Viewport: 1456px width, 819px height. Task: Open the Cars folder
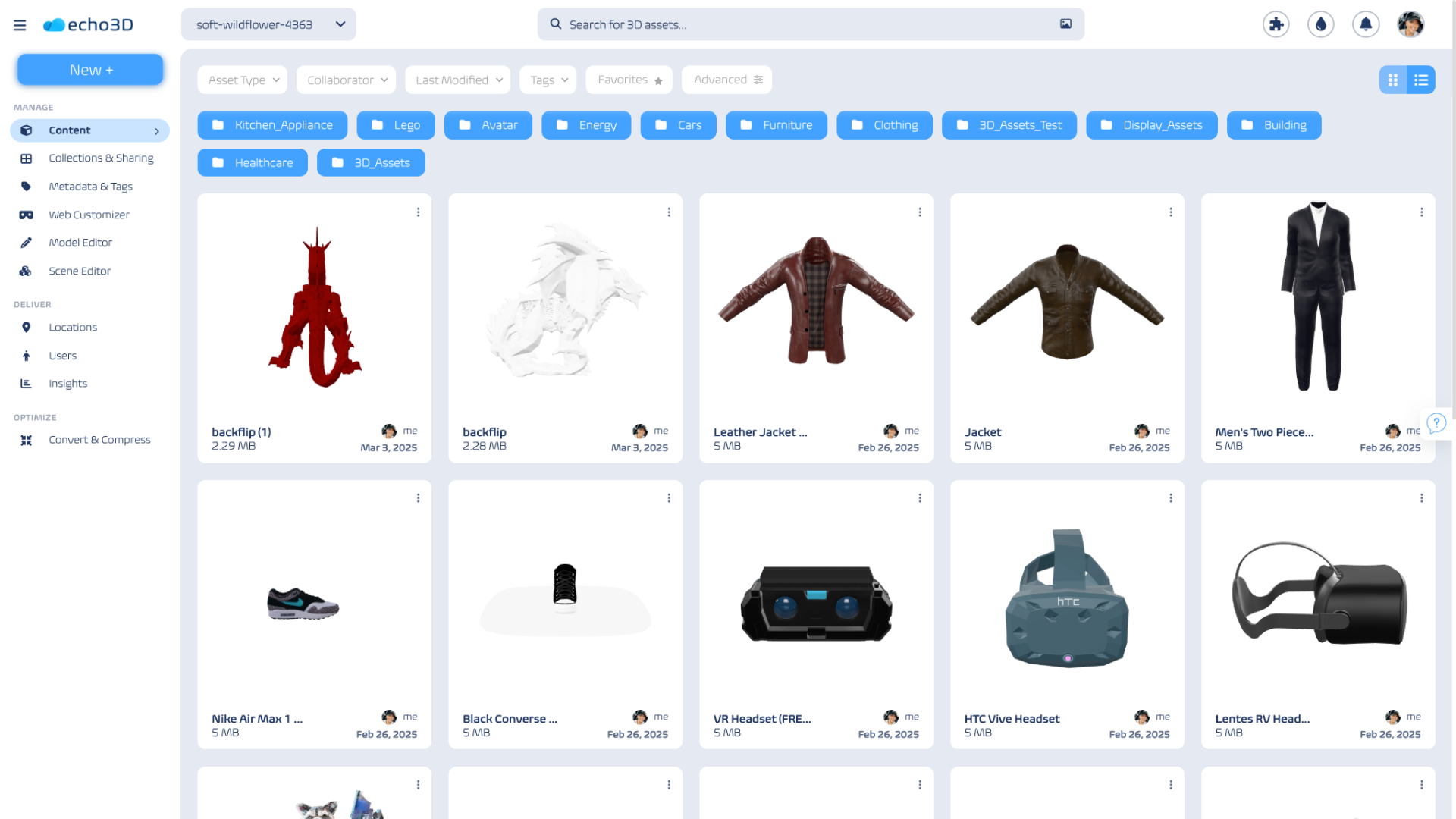point(679,125)
